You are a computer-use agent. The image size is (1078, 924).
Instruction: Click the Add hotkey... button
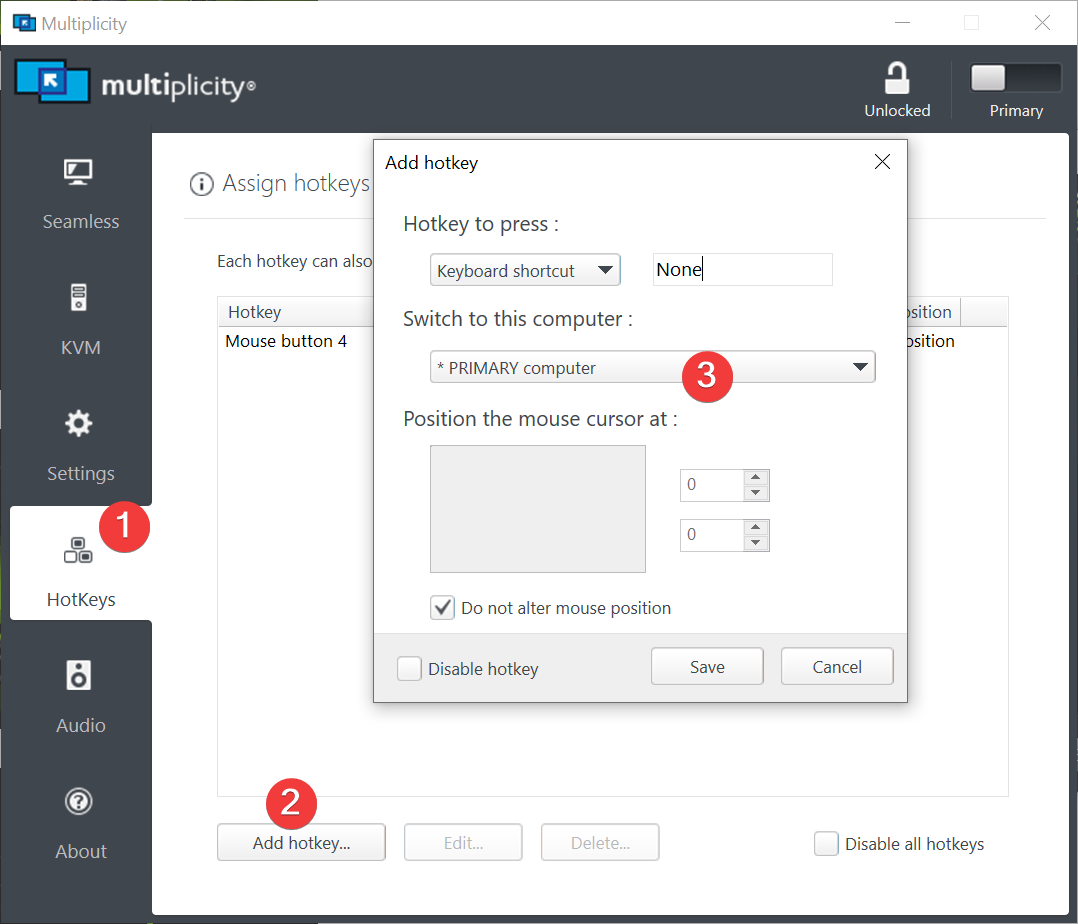click(301, 842)
